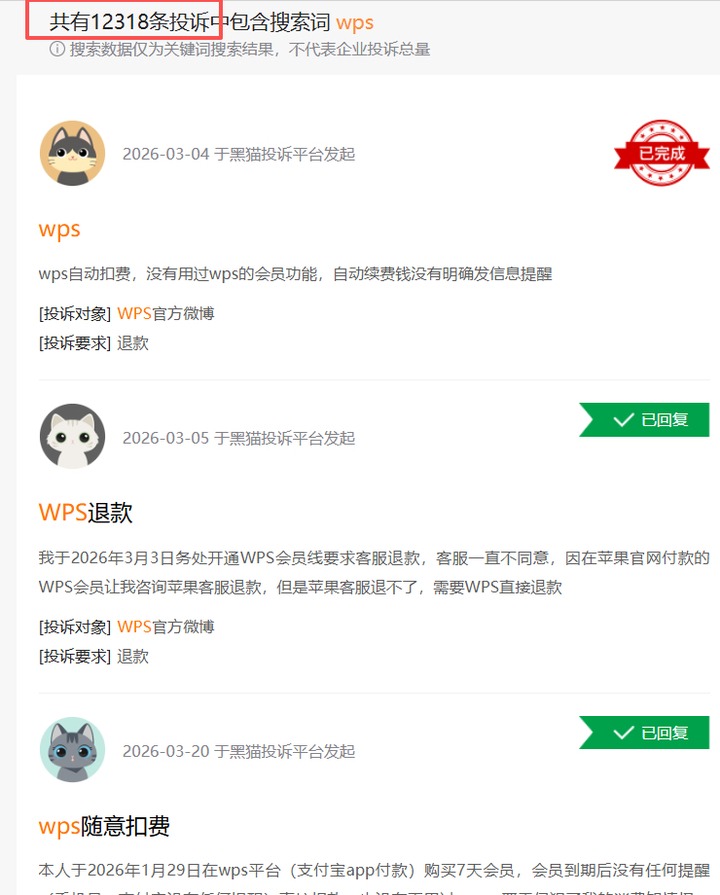Viewport: 720px width, 895px height.
Task: Click WPS官方微博 target in second complaint
Action: (166, 627)
